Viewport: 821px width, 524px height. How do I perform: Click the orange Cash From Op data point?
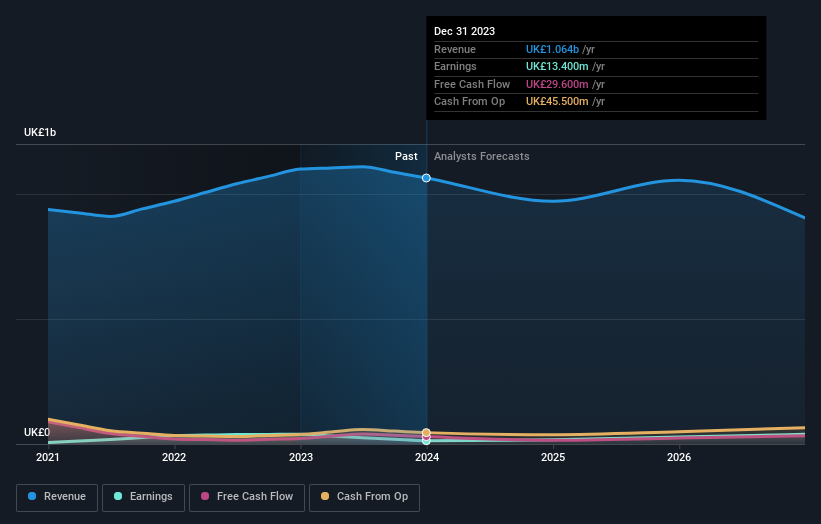(426, 432)
